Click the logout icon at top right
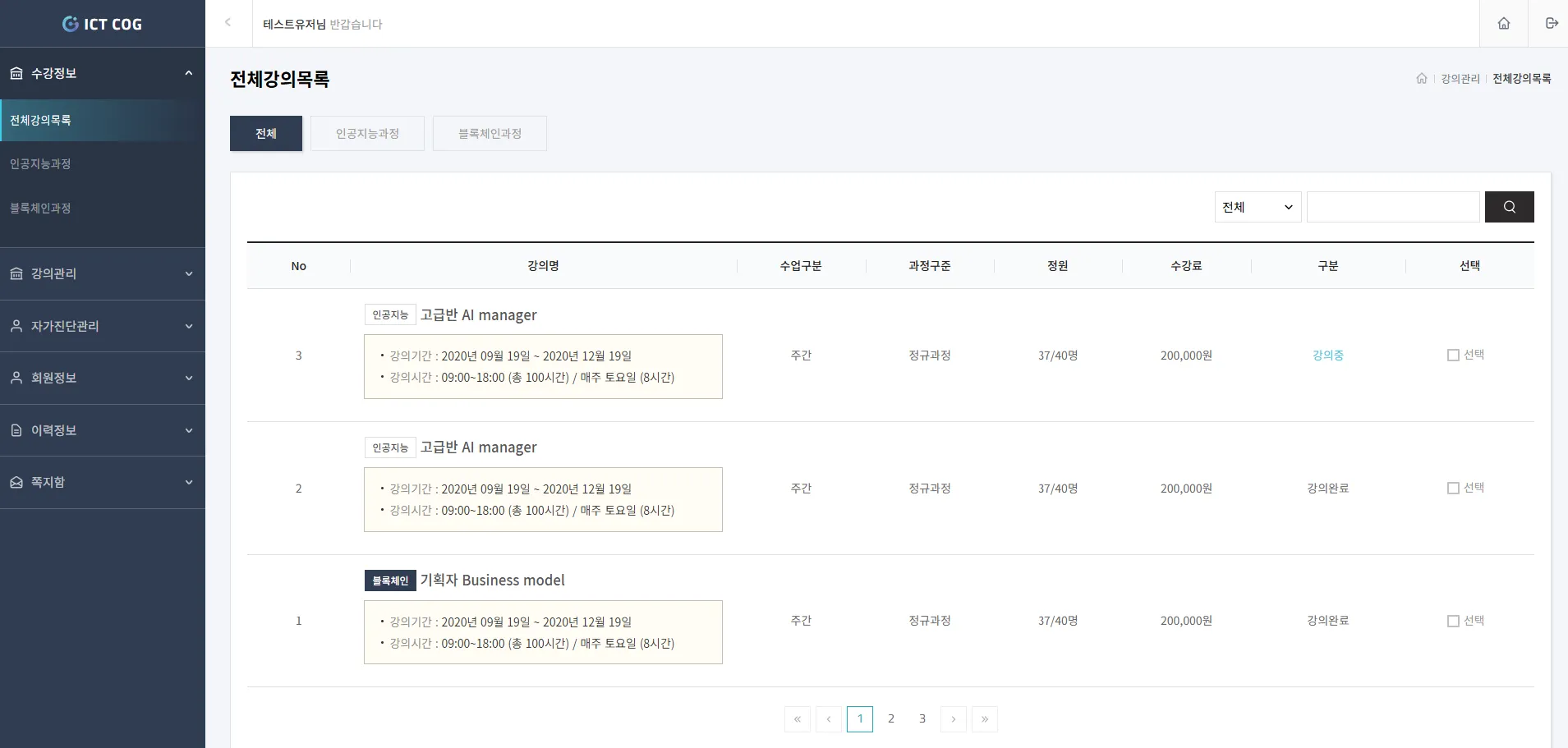Screen dimensions: 1568x748 (x=1552, y=24)
